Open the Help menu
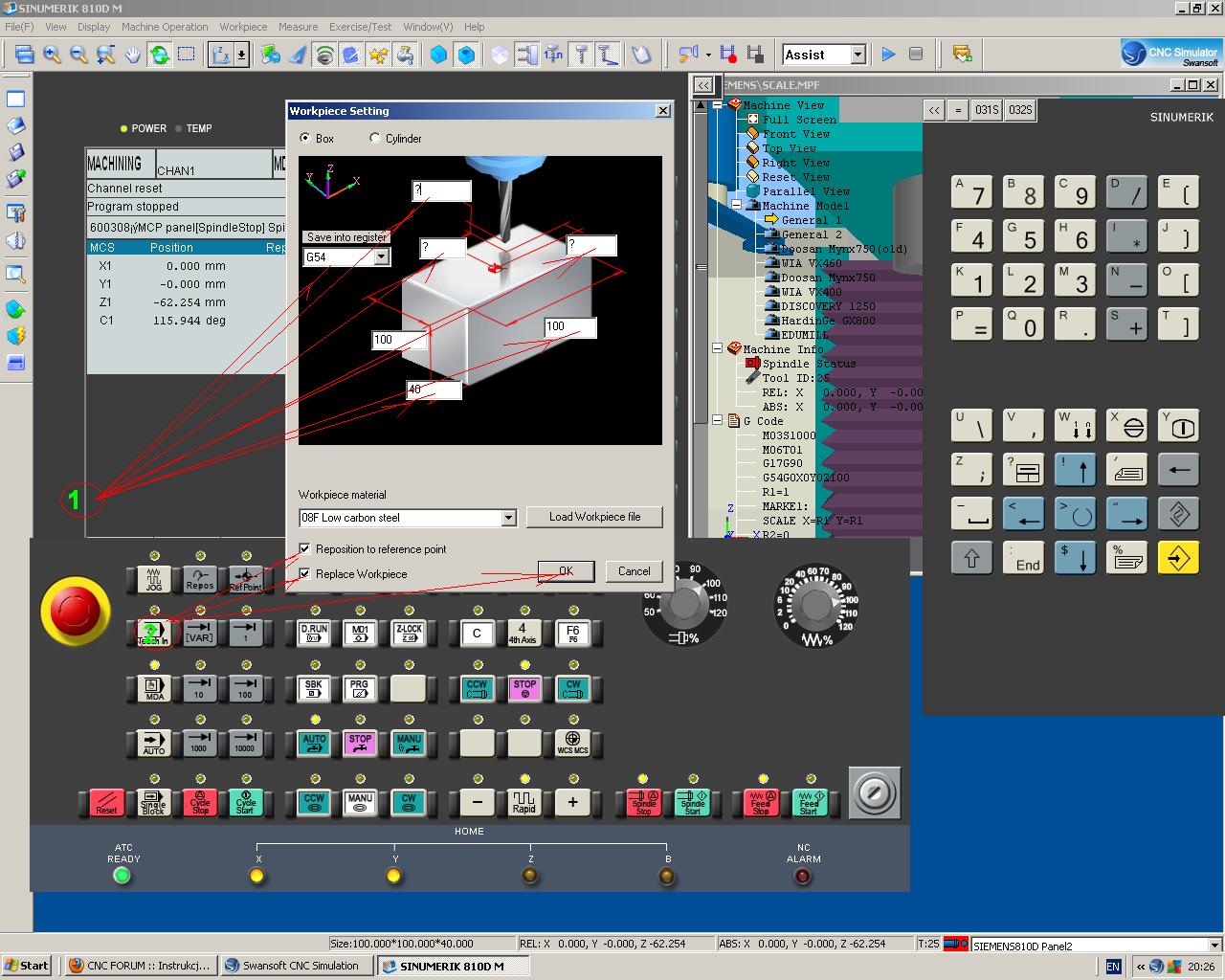This screenshot has width=1225, height=980. pyautogui.click(x=474, y=27)
